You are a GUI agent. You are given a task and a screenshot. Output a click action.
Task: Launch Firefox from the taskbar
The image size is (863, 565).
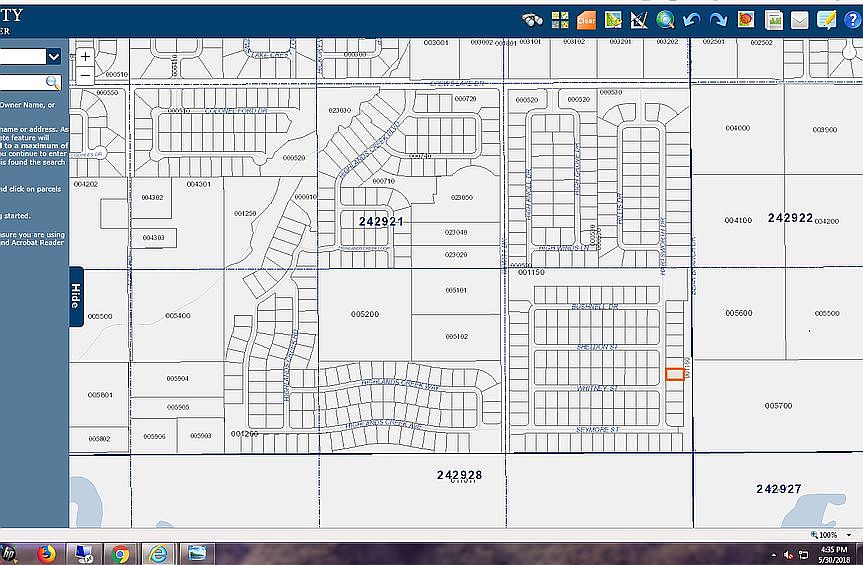(47, 553)
